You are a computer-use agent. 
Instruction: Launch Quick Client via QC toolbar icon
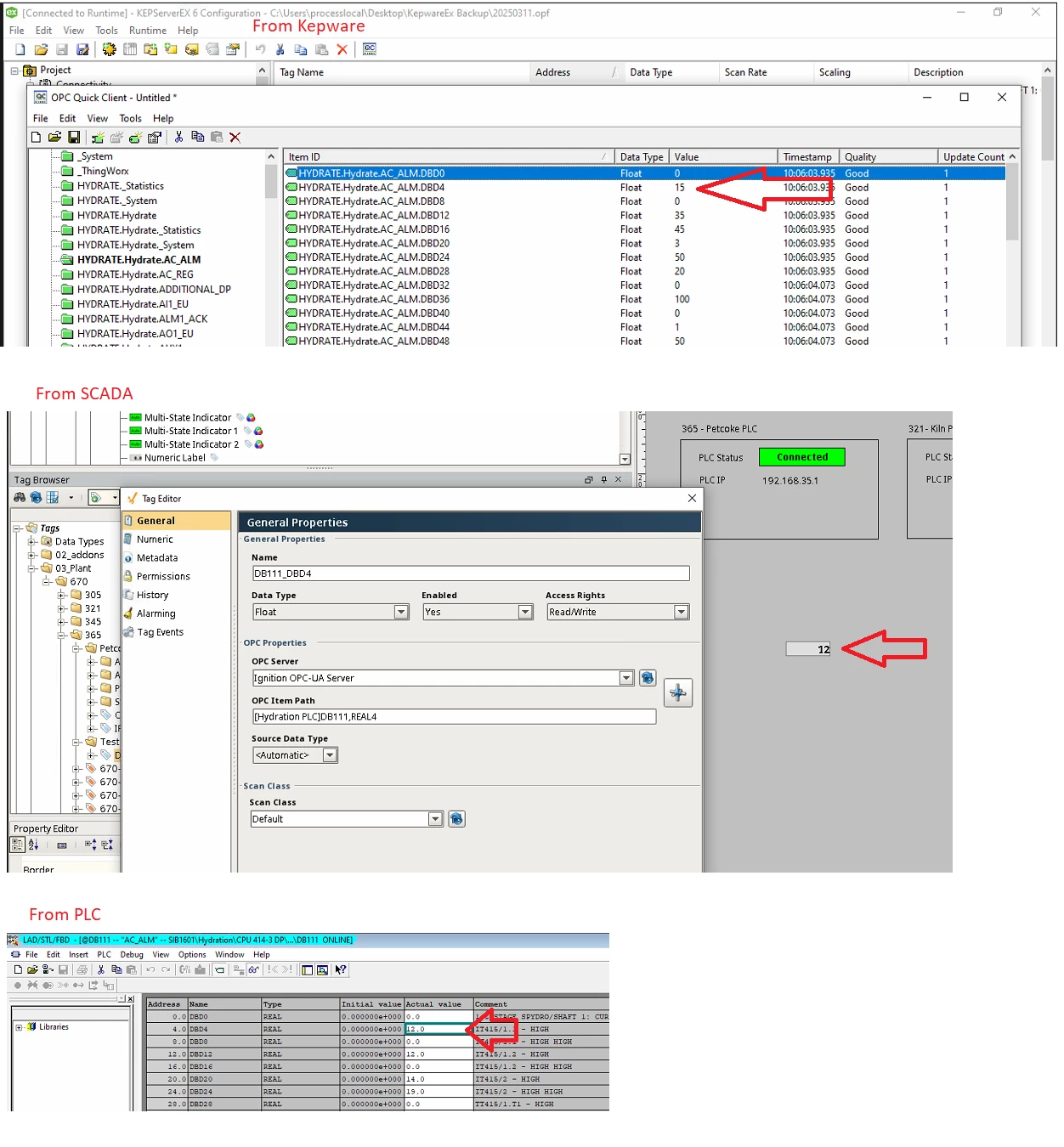click(x=369, y=49)
